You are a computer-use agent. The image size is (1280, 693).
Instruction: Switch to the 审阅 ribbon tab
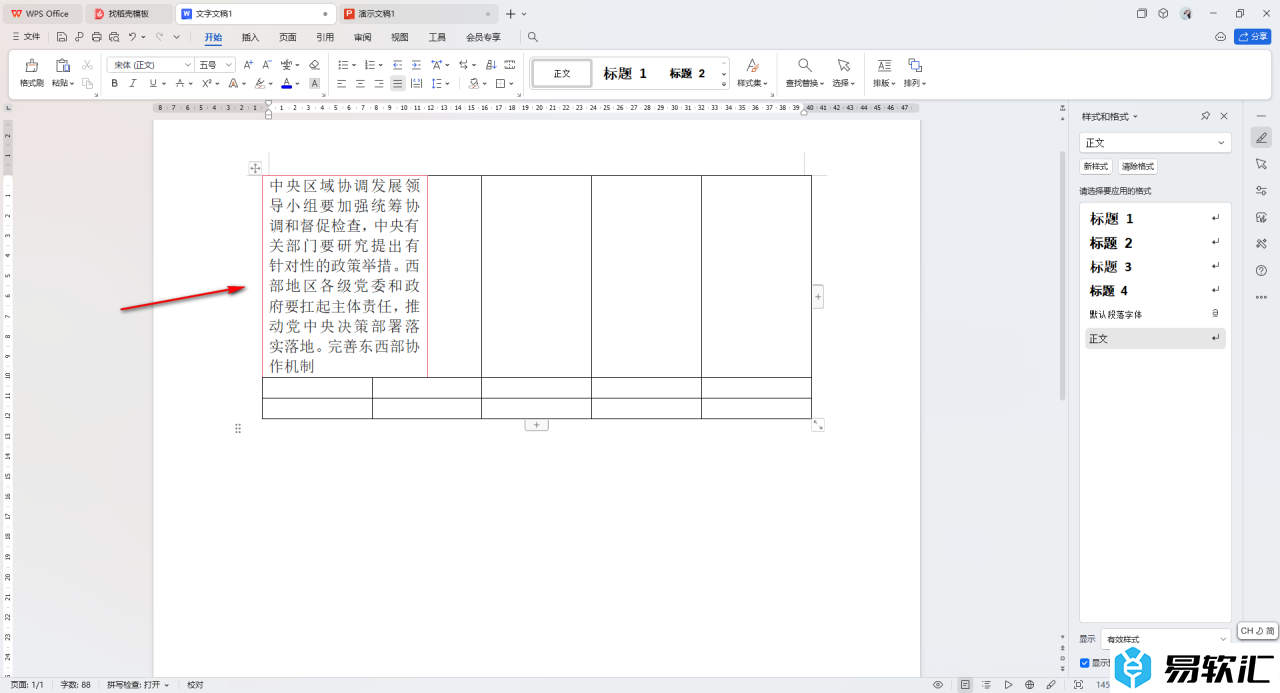pyautogui.click(x=362, y=37)
